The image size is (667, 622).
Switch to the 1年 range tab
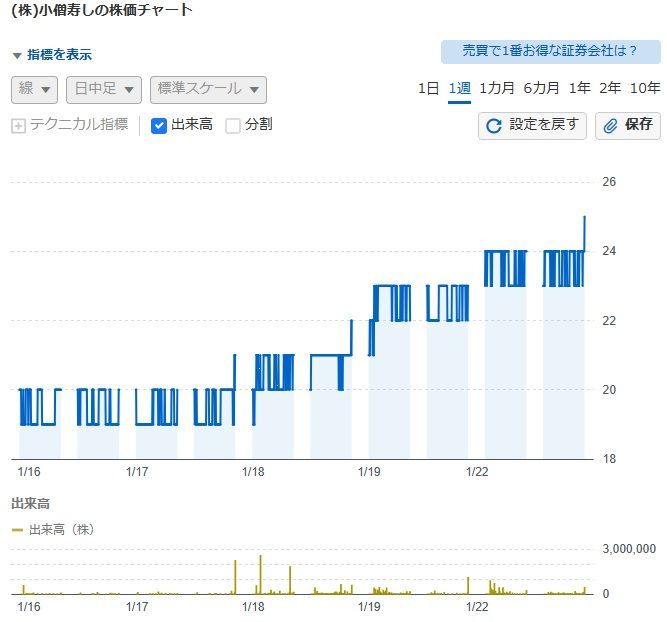pyautogui.click(x=579, y=88)
